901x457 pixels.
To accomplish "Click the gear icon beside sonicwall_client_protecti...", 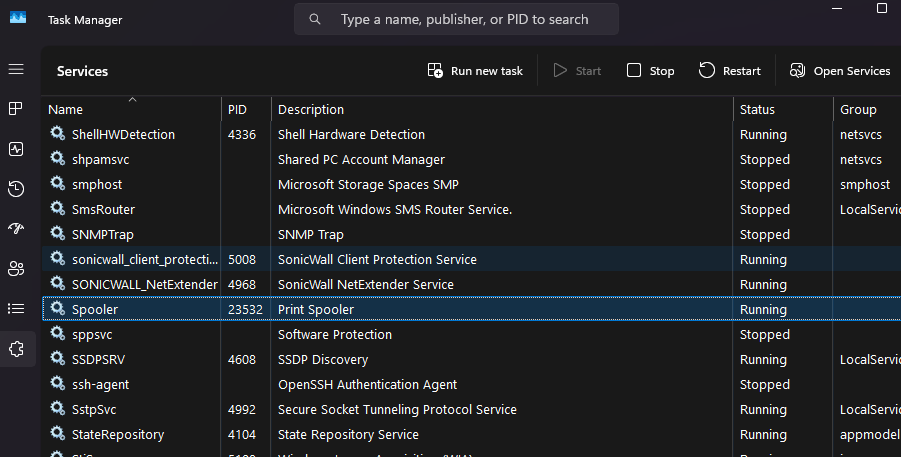I will pos(57,258).
